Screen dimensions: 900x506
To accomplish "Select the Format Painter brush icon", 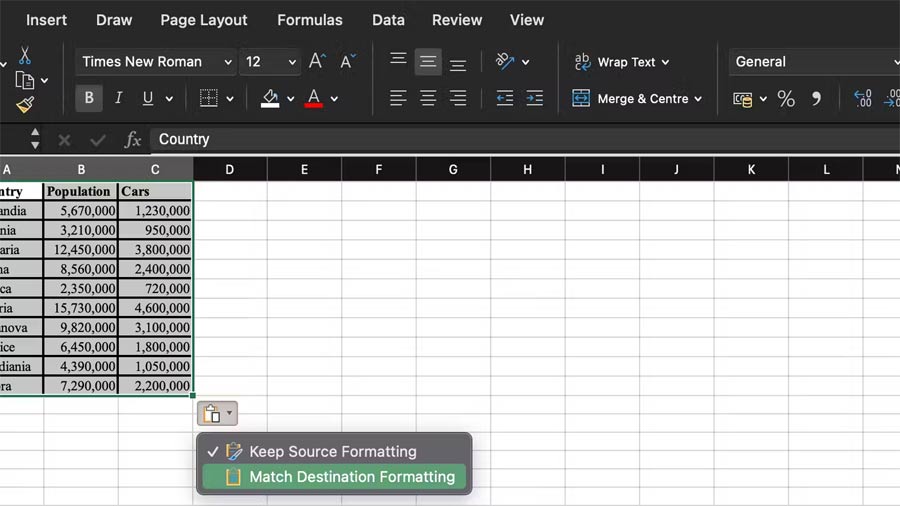I will [25, 104].
